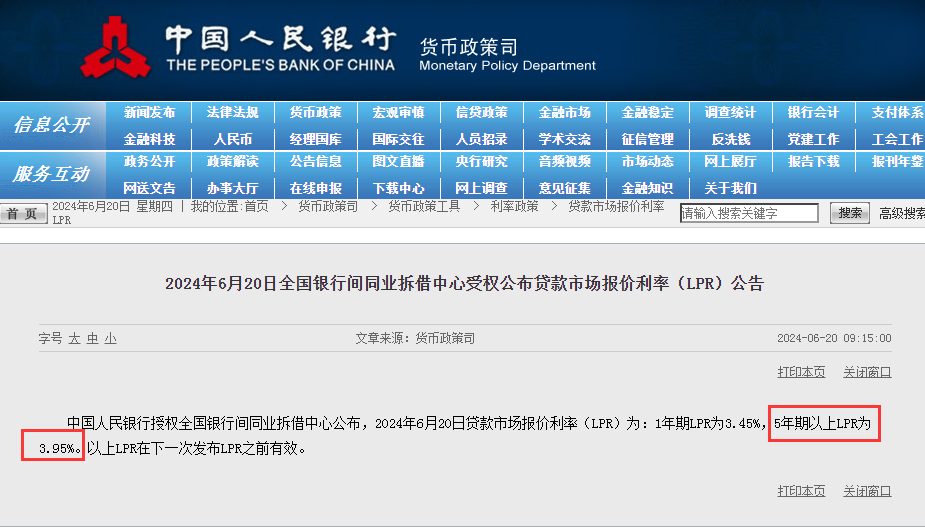Open the 金融稳定 section
The height and width of the screenshot is (528, 925).
click(x=648, y=112)
